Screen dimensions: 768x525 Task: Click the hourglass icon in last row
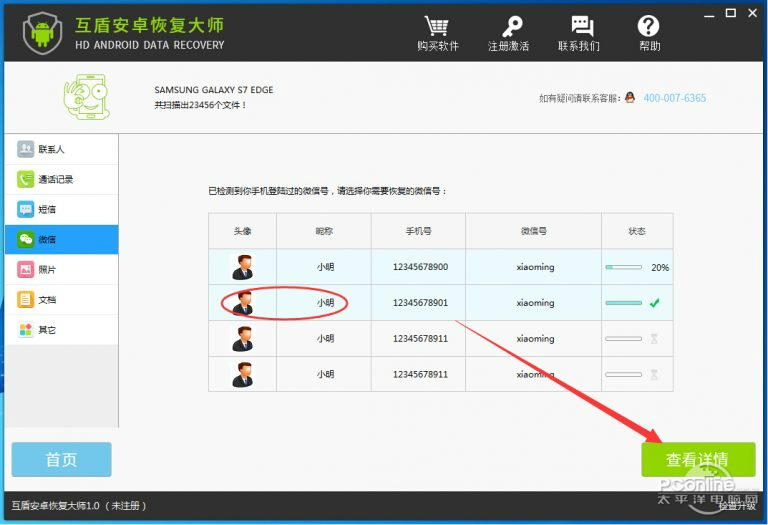(654, 374)
